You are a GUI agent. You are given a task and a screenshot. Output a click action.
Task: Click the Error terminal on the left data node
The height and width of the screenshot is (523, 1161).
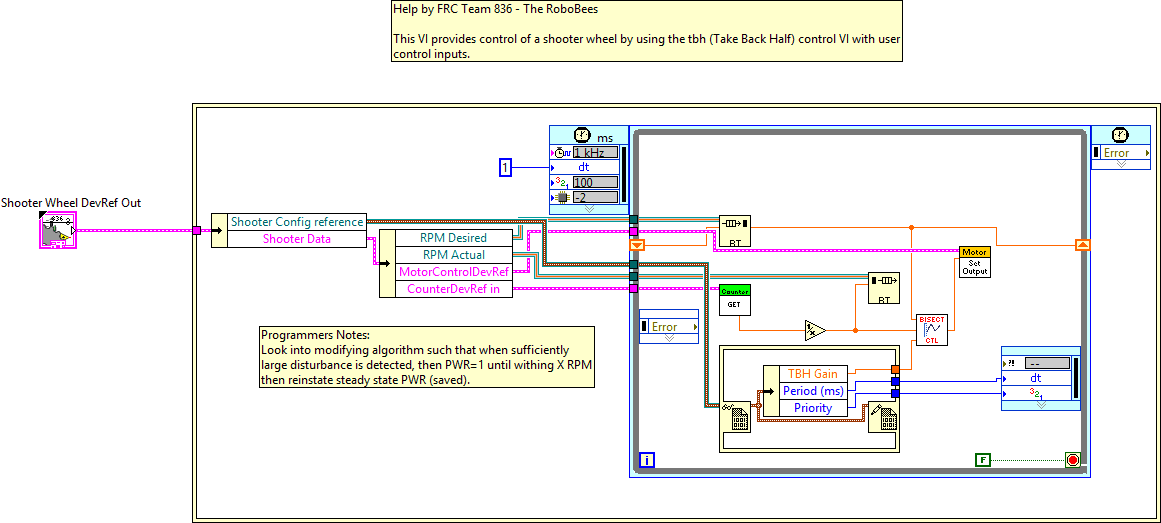(x=669, y=327)
